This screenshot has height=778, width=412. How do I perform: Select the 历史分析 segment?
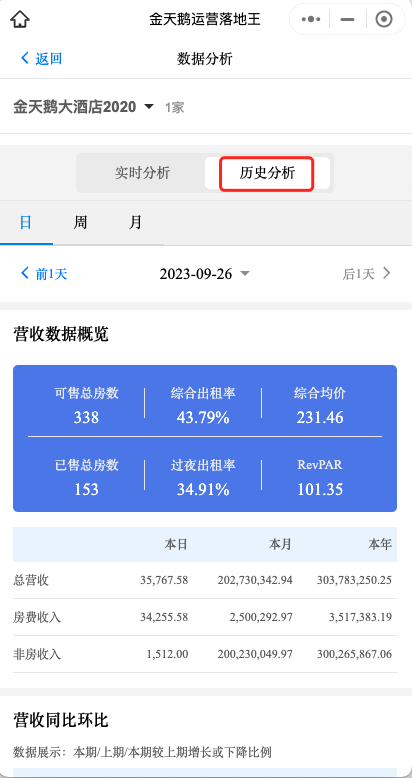(267, 173)
